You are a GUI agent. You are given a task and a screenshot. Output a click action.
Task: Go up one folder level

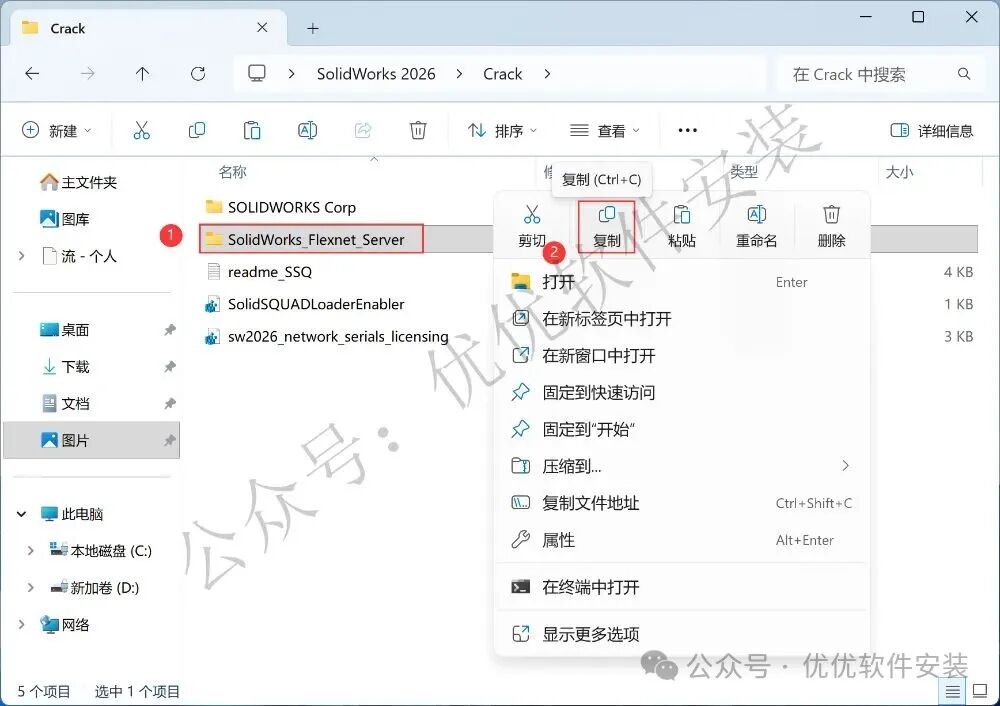pos(142,74)
